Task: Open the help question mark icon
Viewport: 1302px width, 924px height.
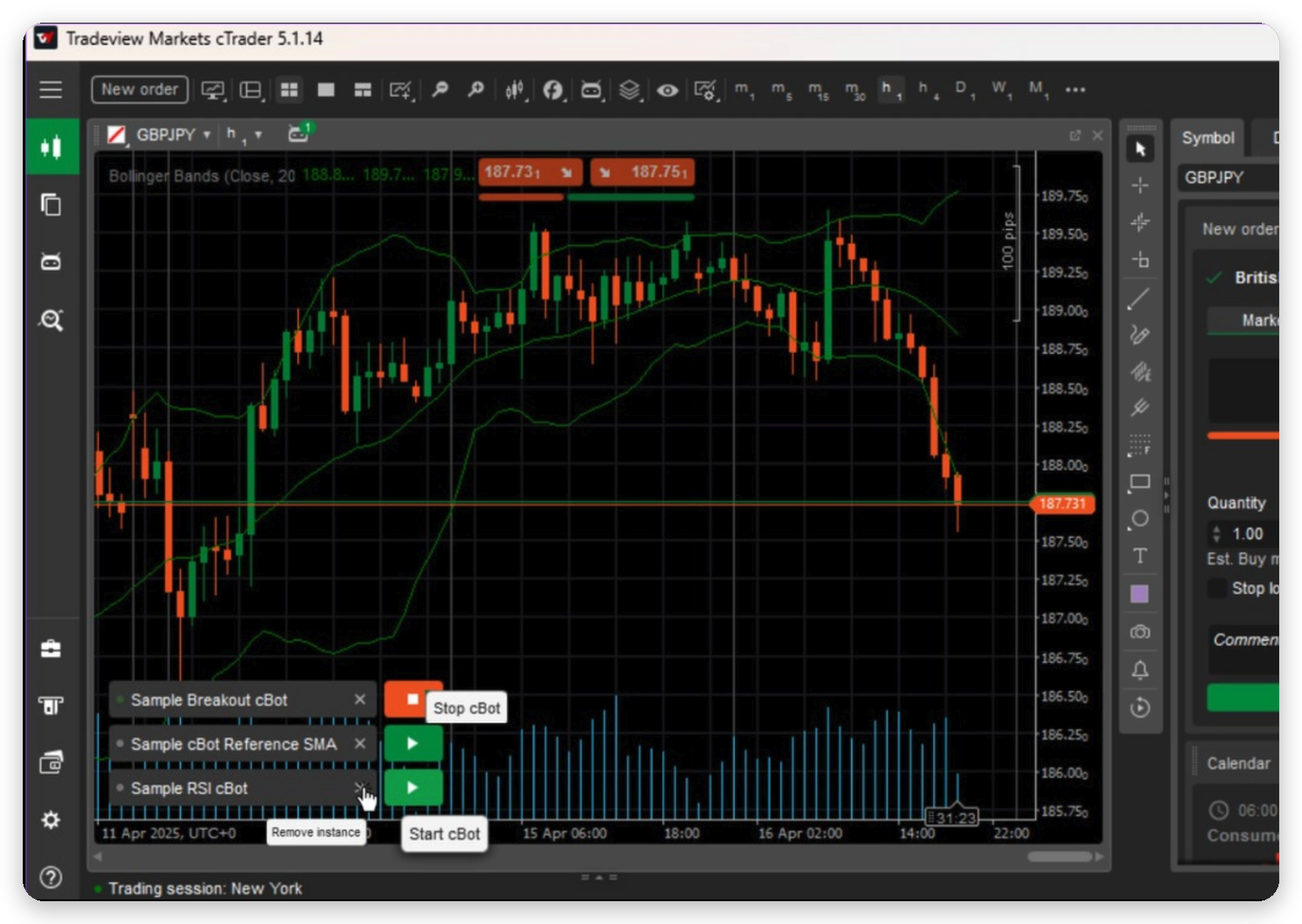Action: coord(51,877)
